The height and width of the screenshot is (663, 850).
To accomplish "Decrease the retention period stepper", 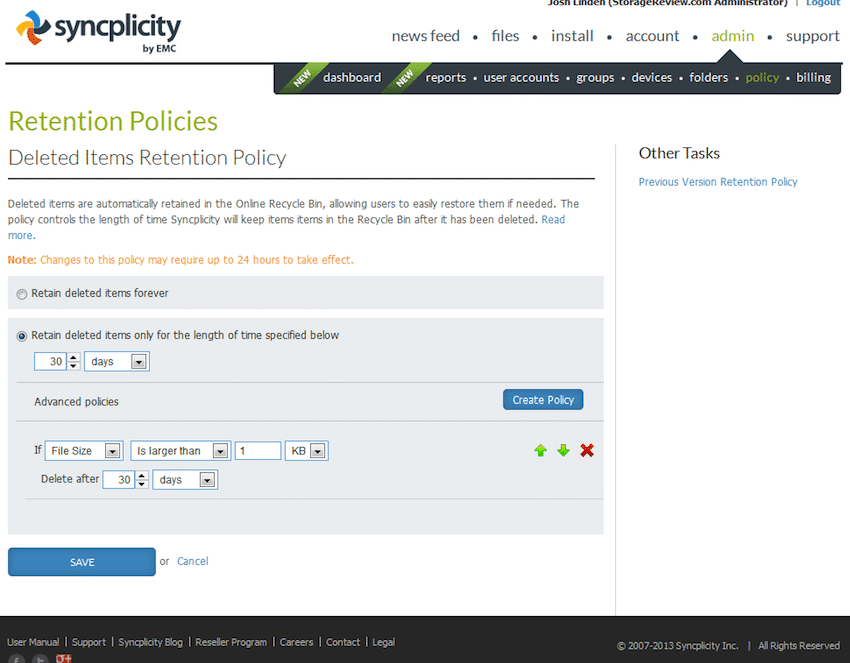I will click(74, 366).
